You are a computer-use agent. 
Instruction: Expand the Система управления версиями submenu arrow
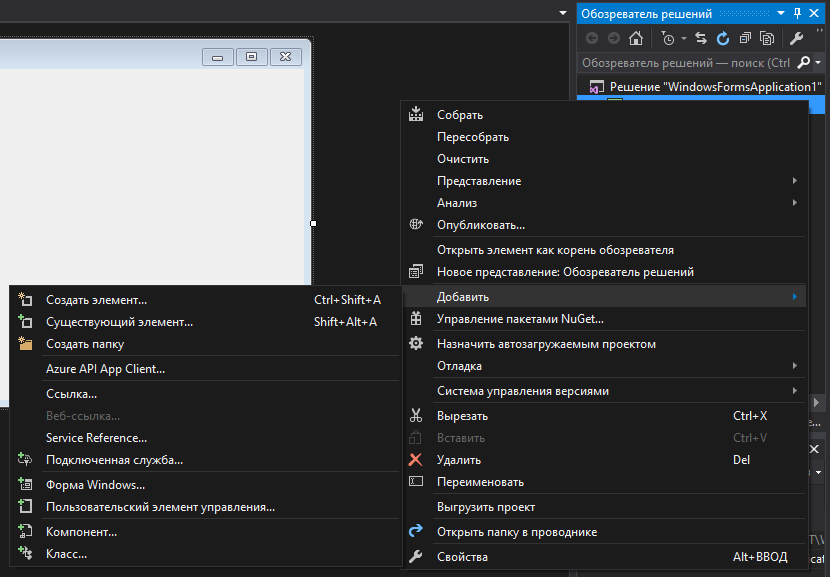pyautogui.click(x=795, y=391)
